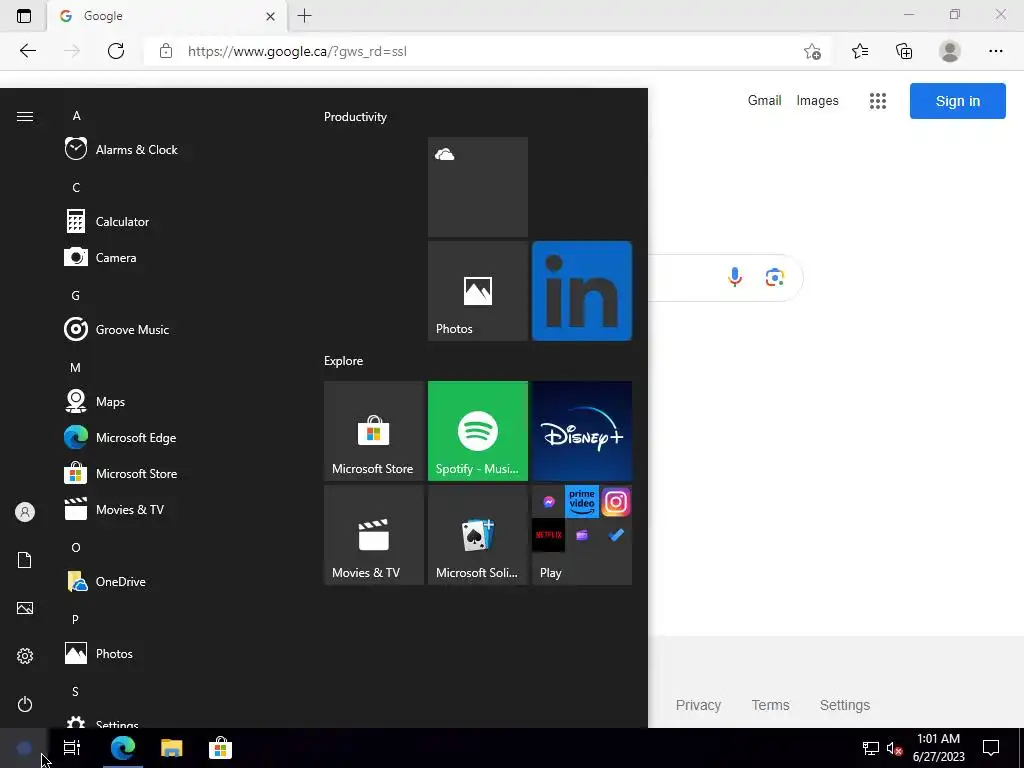Screen dimensions: 1024x768
Task: Jump to letter A section header
Action: [76, 116]
